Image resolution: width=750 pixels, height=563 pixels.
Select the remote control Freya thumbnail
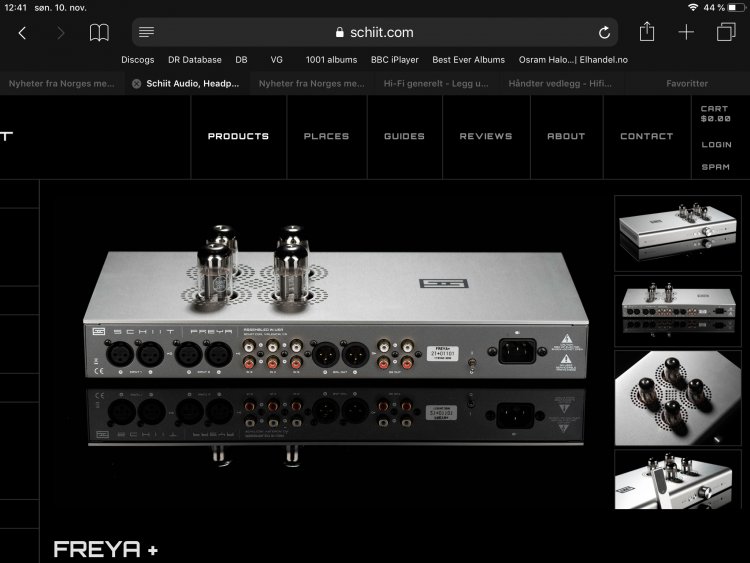click(x=678, y=479)
